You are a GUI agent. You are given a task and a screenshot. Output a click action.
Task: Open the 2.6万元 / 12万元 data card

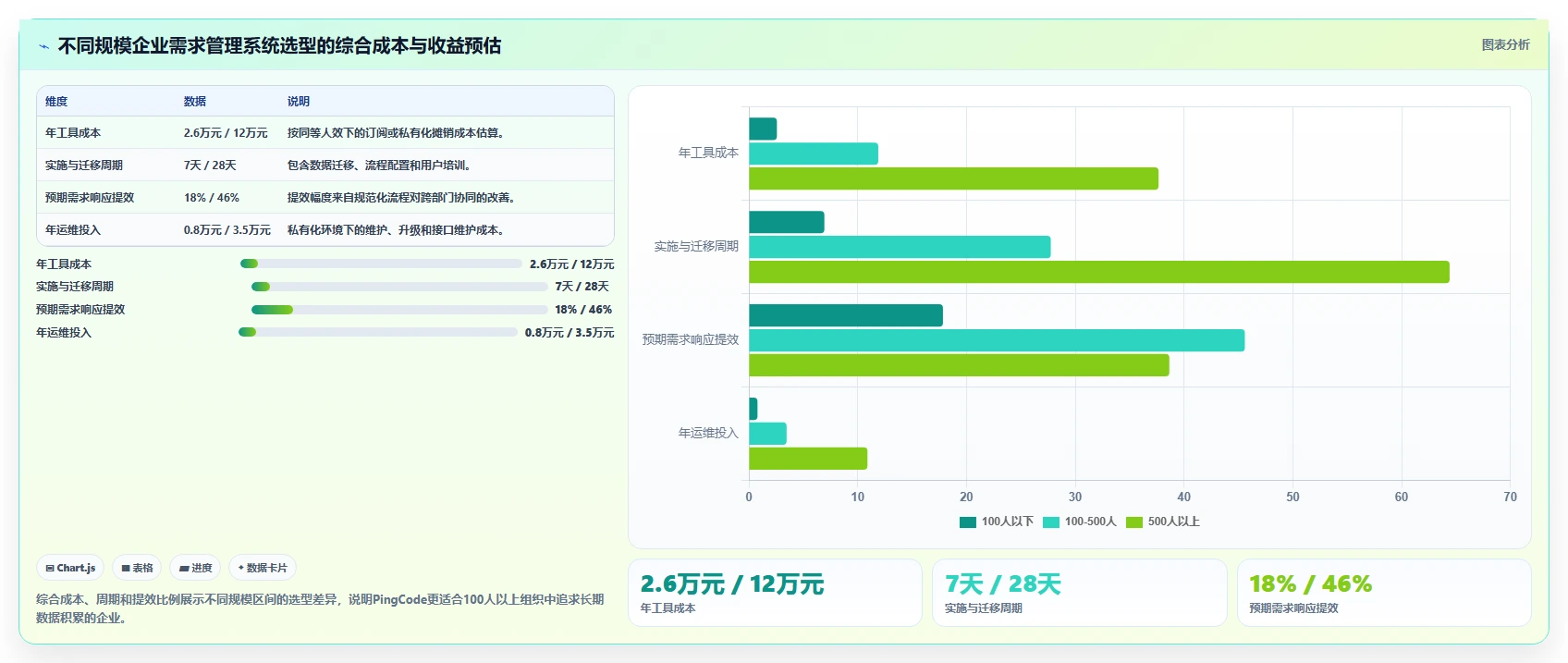click(x=775, y=593)
